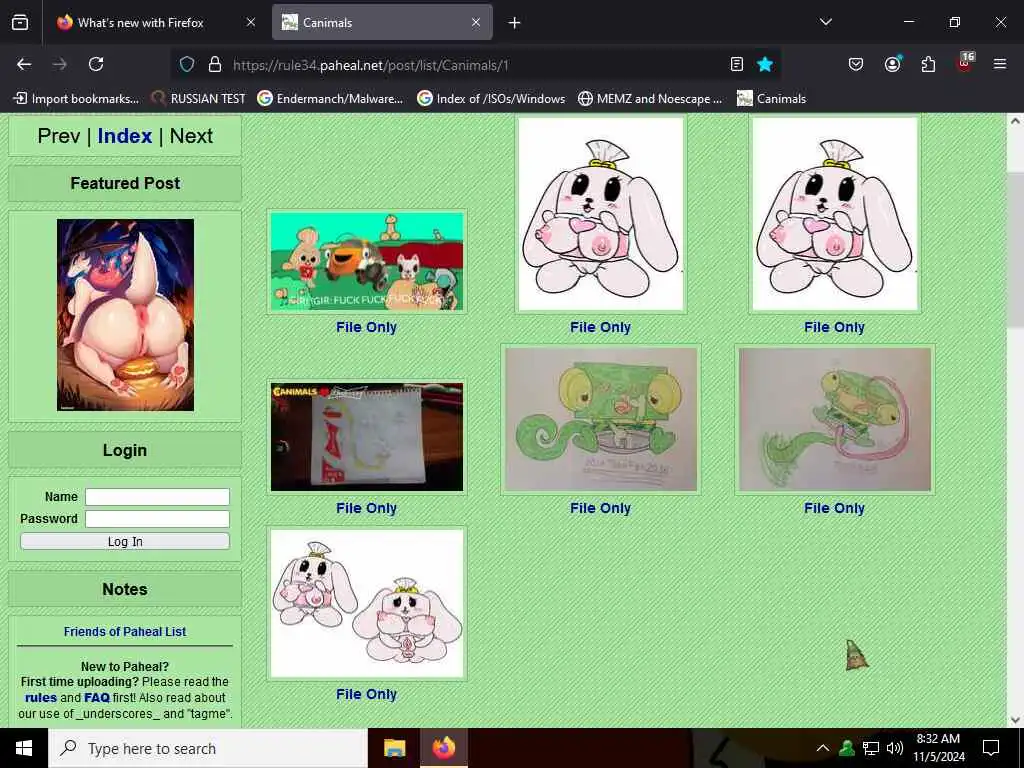Open the tracking protection shield panel
The image size is (1024, 768).
tap(187, 65)
